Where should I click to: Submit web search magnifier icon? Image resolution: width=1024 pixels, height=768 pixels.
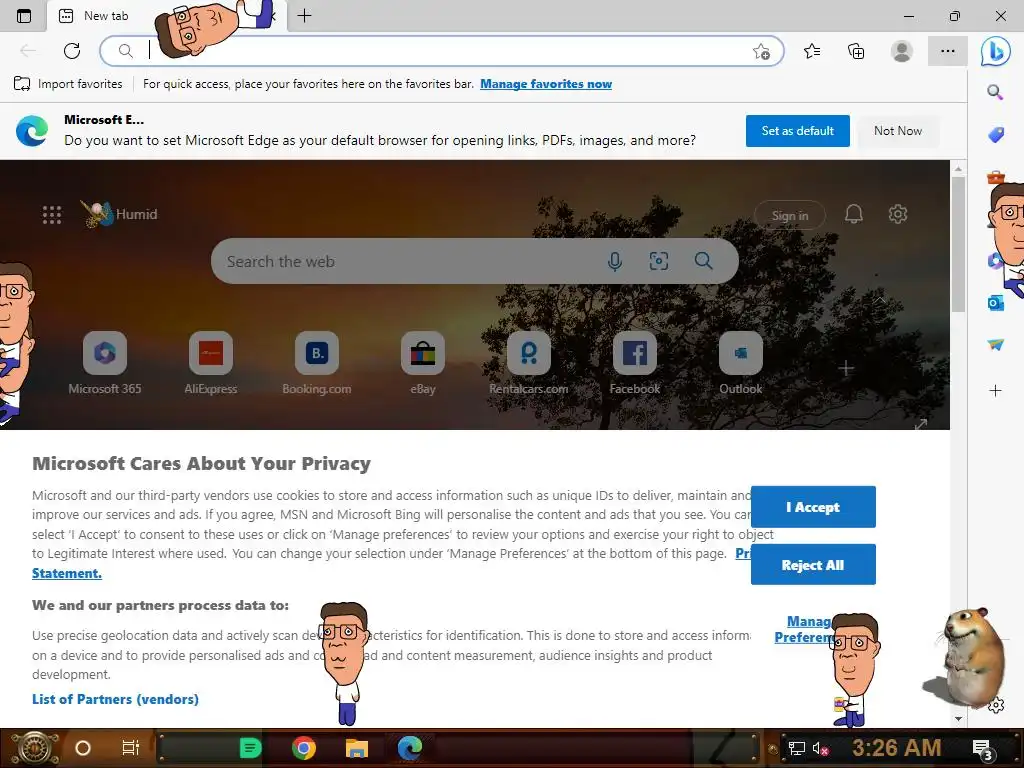(x=703, y=261)
